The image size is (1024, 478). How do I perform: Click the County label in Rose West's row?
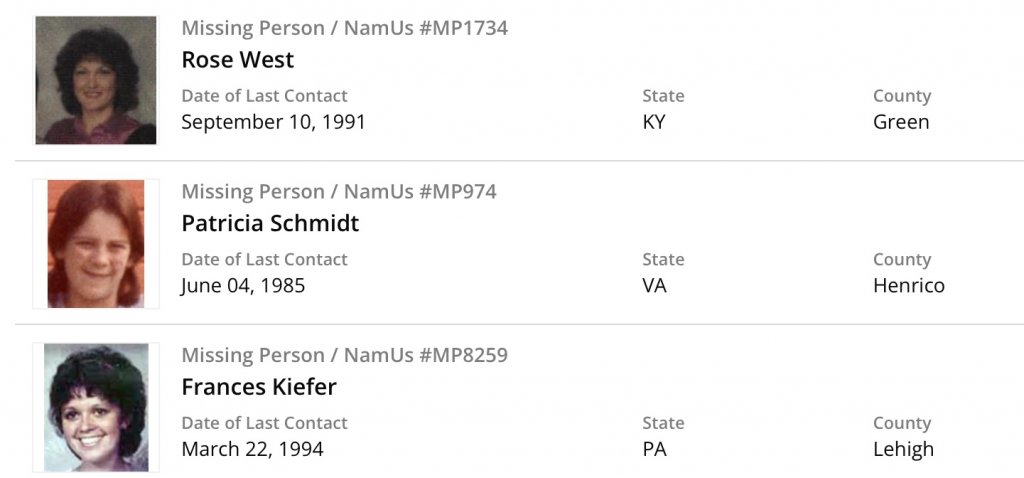(901, 96)
